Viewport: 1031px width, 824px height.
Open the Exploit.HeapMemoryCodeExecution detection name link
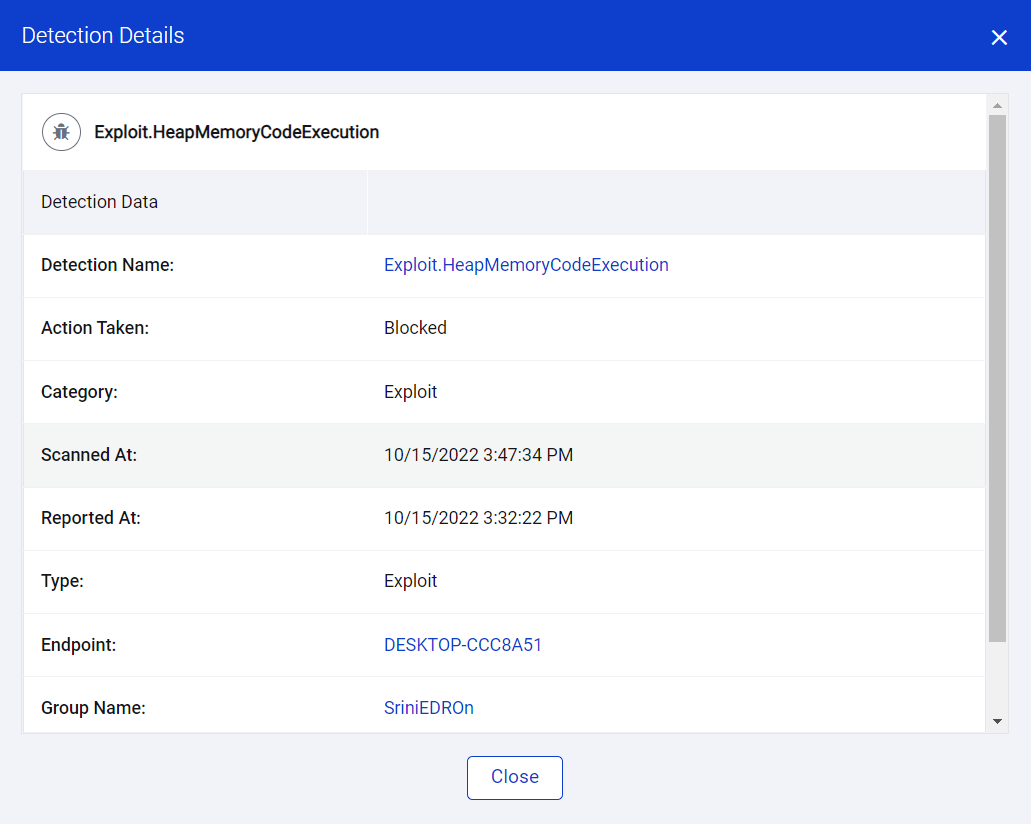coord(526,264)
